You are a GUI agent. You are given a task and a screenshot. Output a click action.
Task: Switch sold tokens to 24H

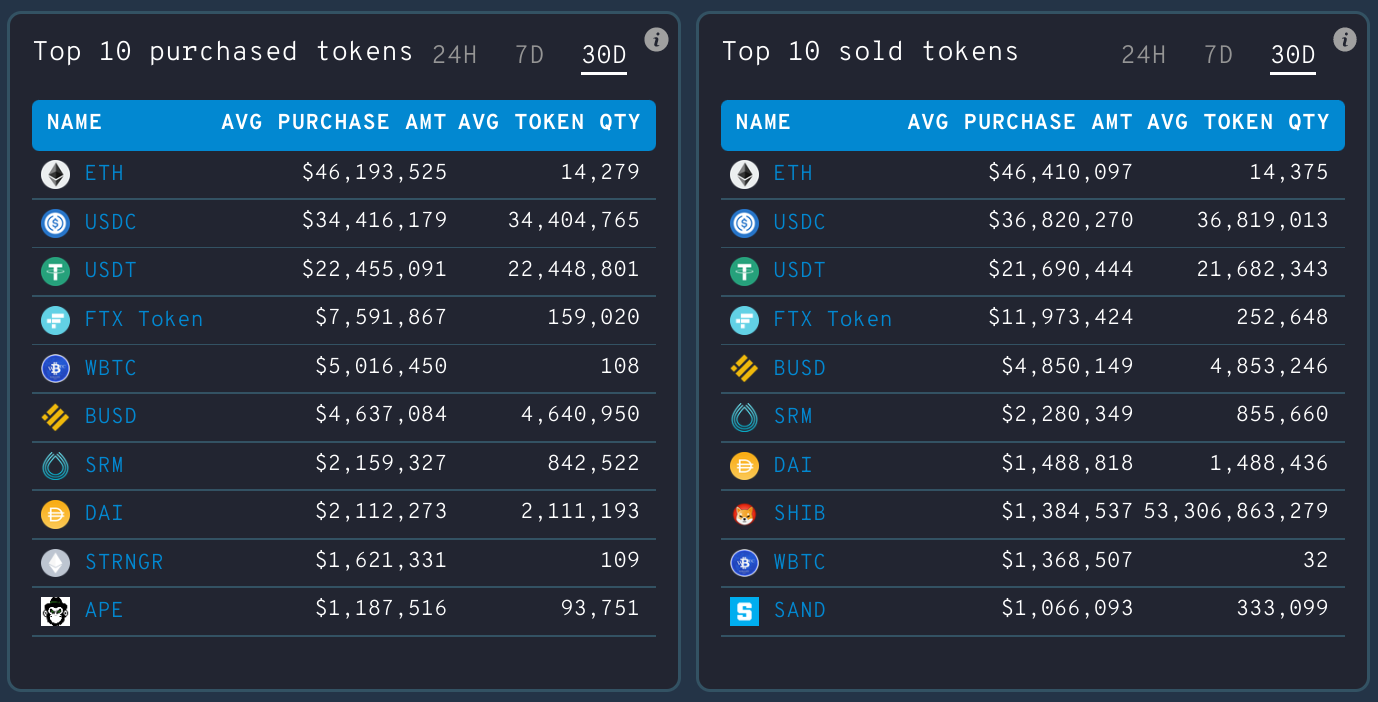(1144, 55)
